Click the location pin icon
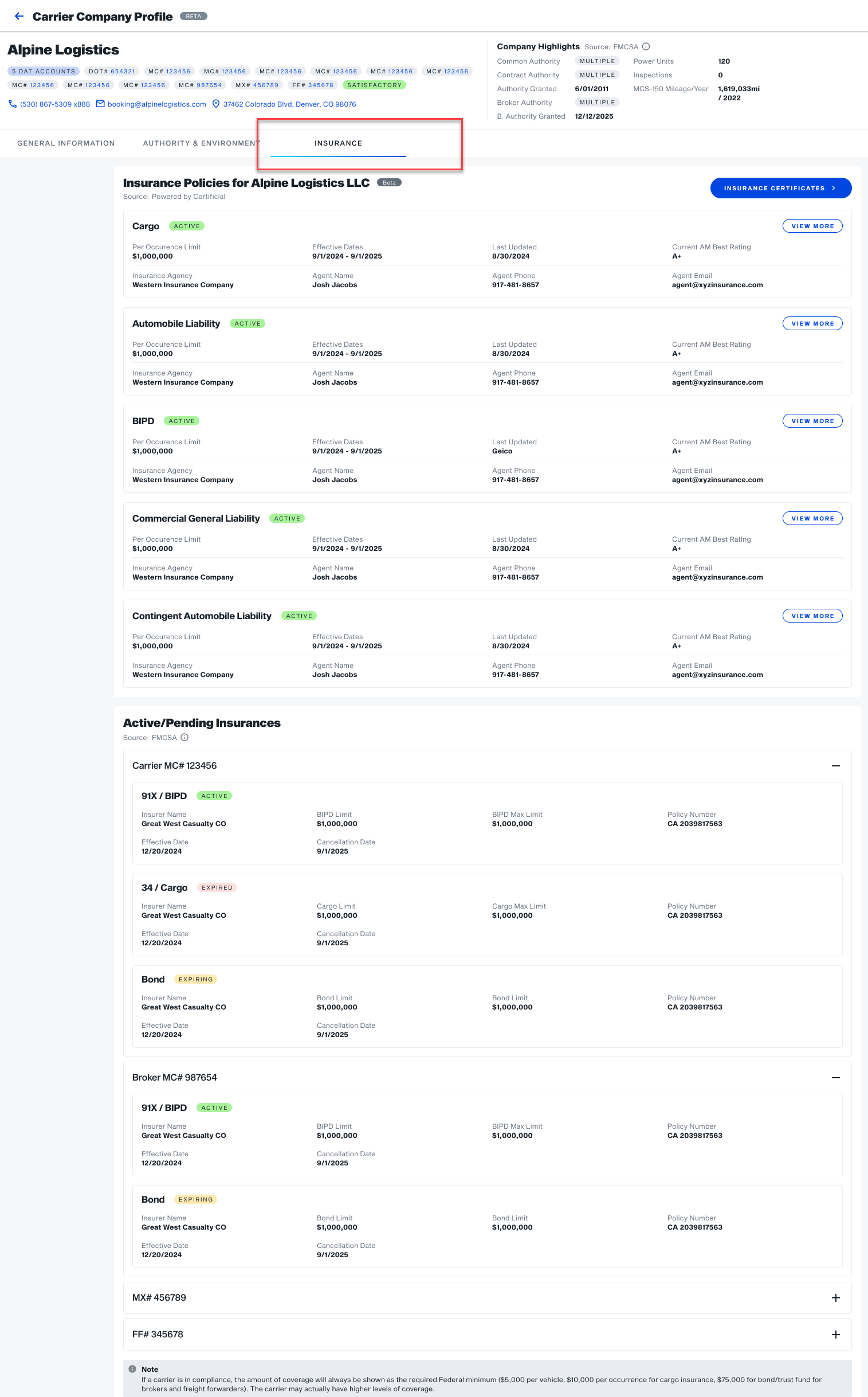 tap(216, 104)
